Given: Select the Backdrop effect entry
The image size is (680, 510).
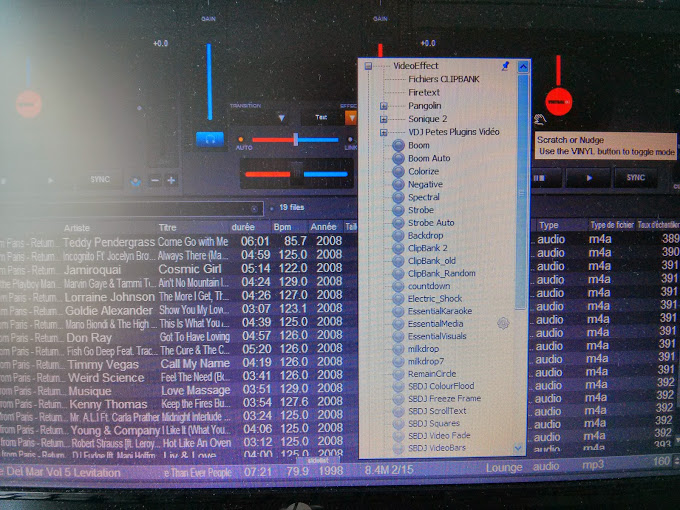Looking at the screenshot, I should tap(425, 235).
